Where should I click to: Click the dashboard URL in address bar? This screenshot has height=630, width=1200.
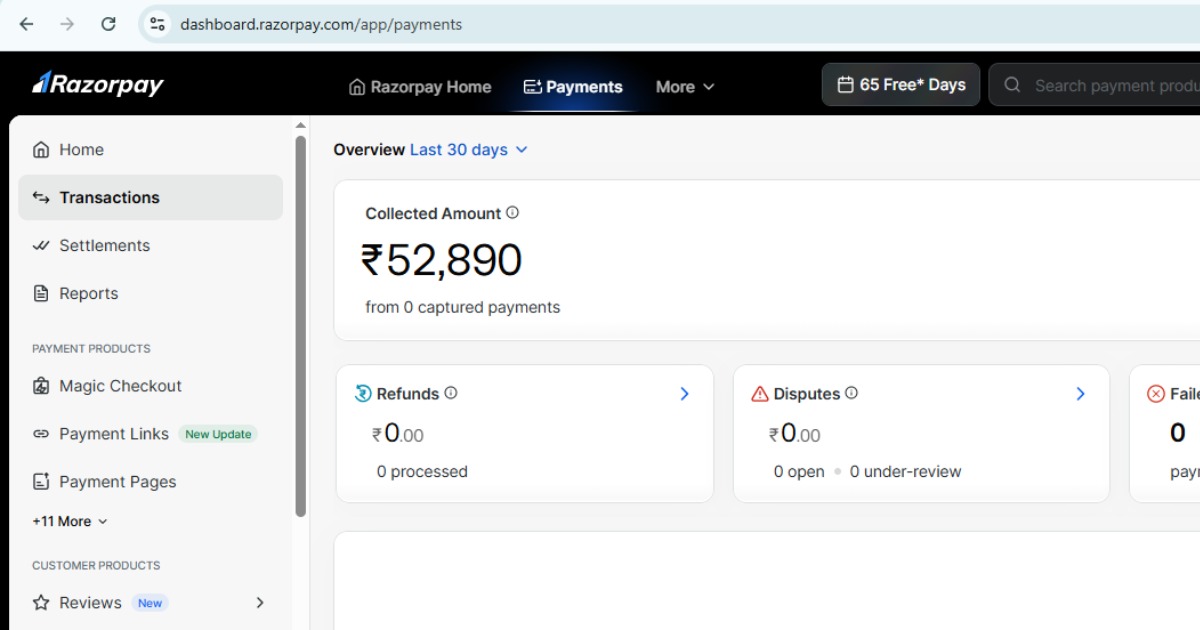(x=321, y=24)
